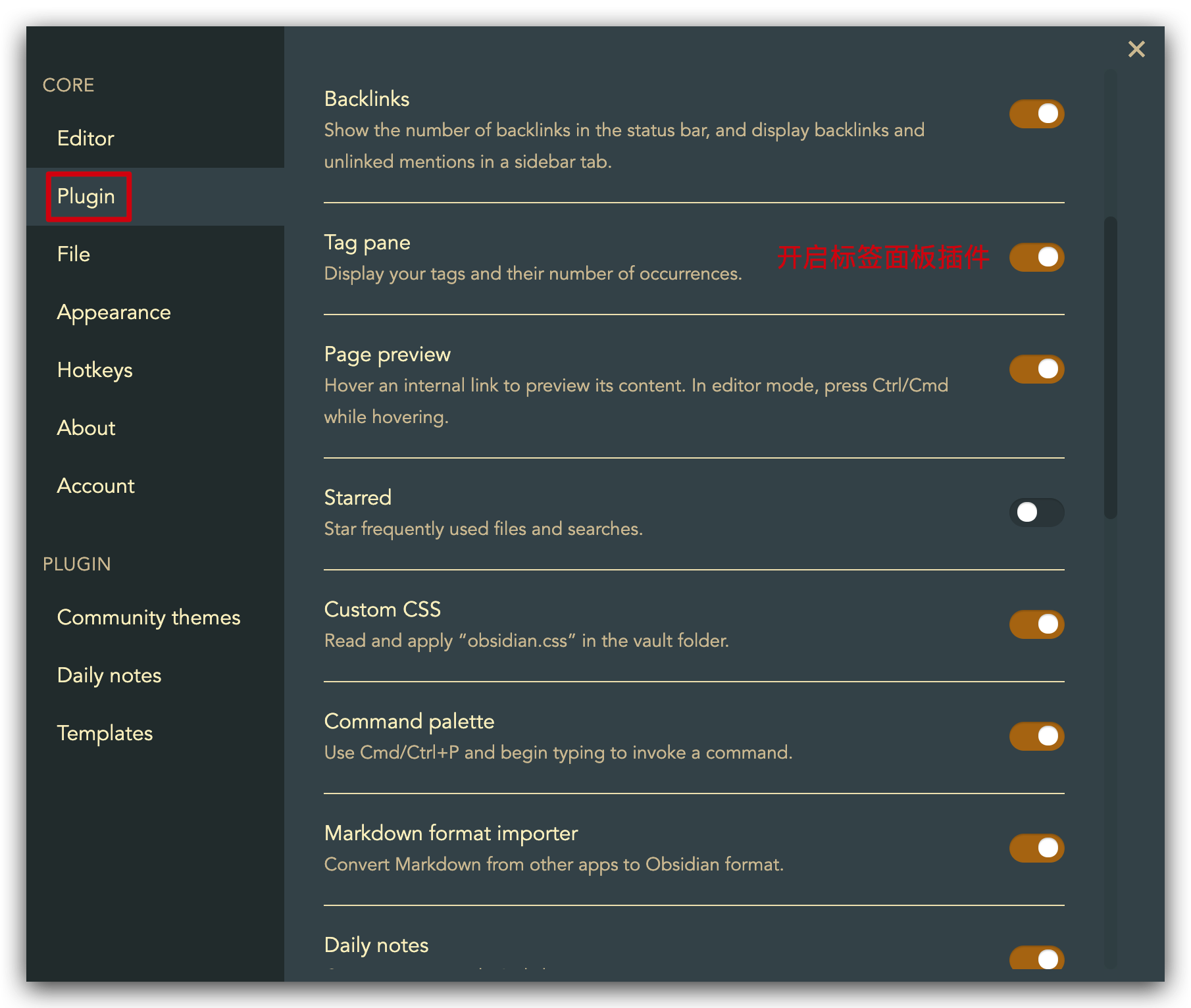Disable the Tag pane plugin toggle
The image size is (1191, 1008).
[1037, 257]
